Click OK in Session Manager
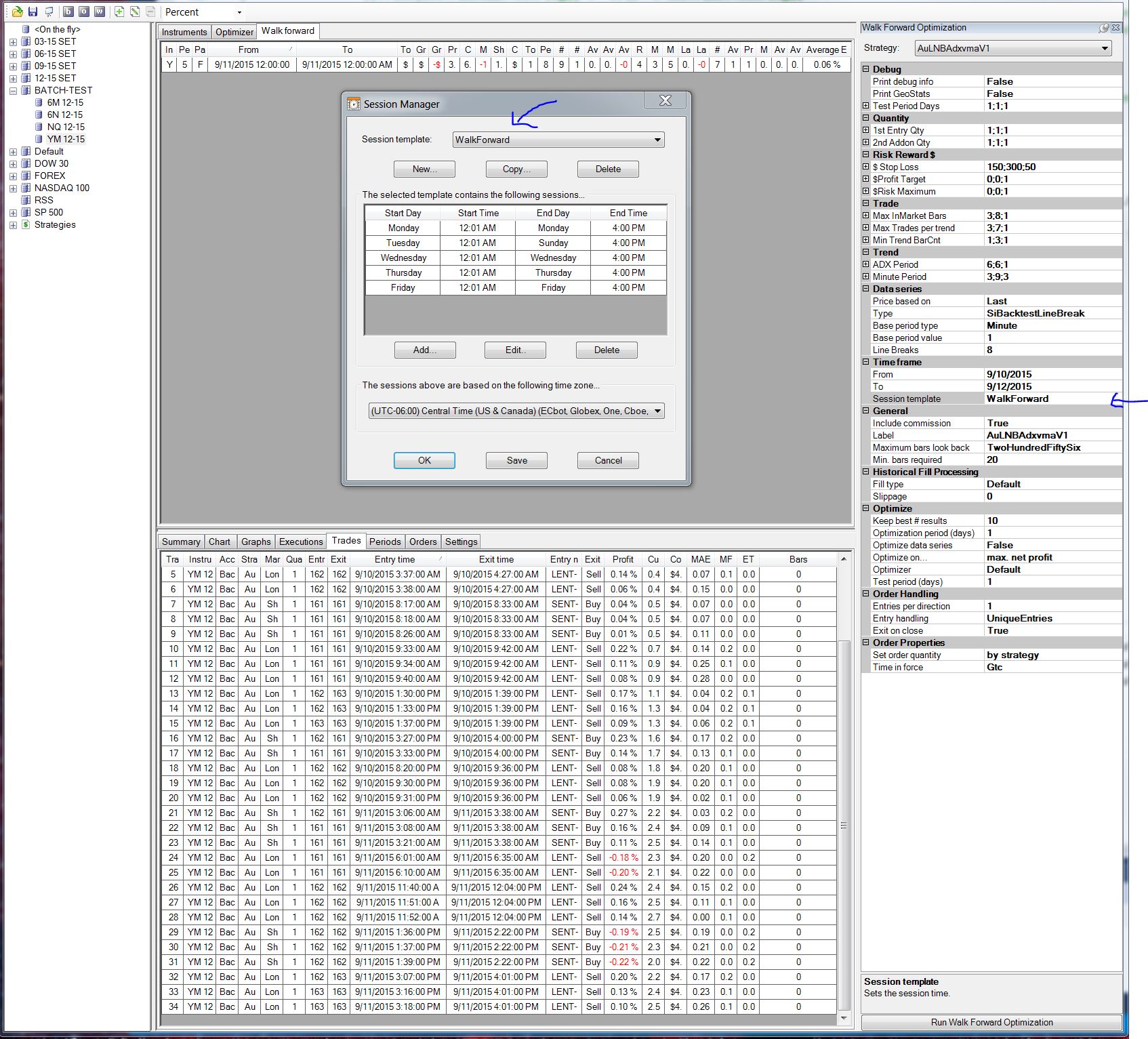The width and height of the screenshot is (1148, 1039). (424, 460)
